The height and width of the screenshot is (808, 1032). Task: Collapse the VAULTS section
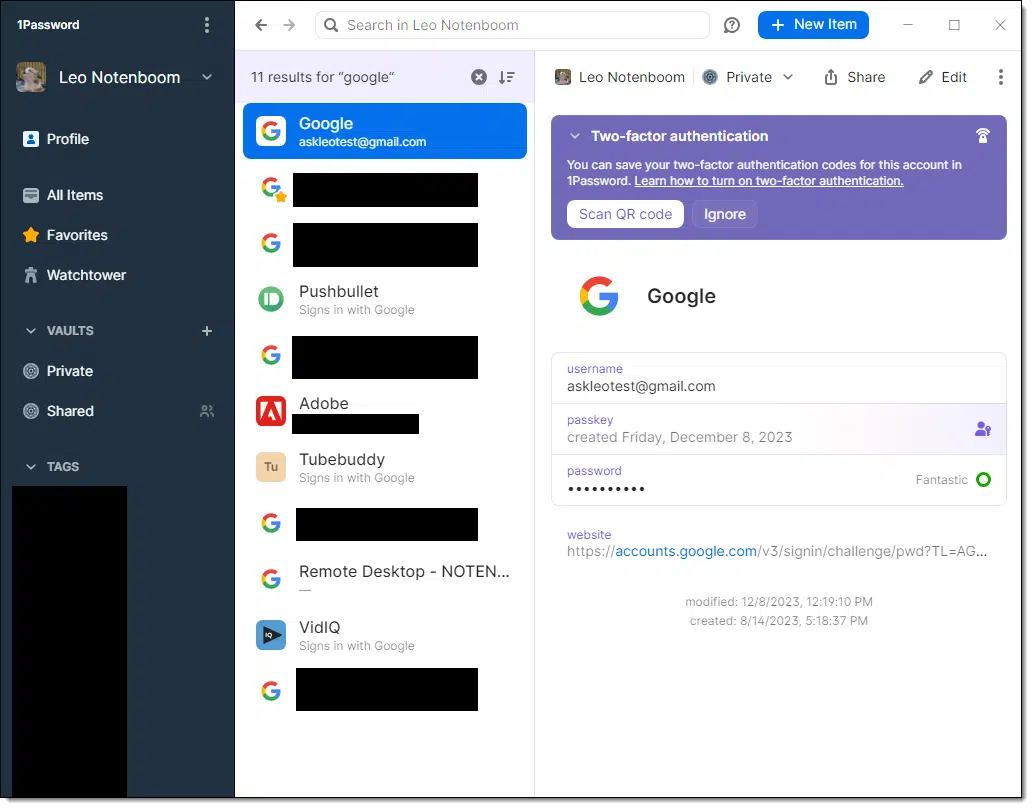tap(31, 331)
